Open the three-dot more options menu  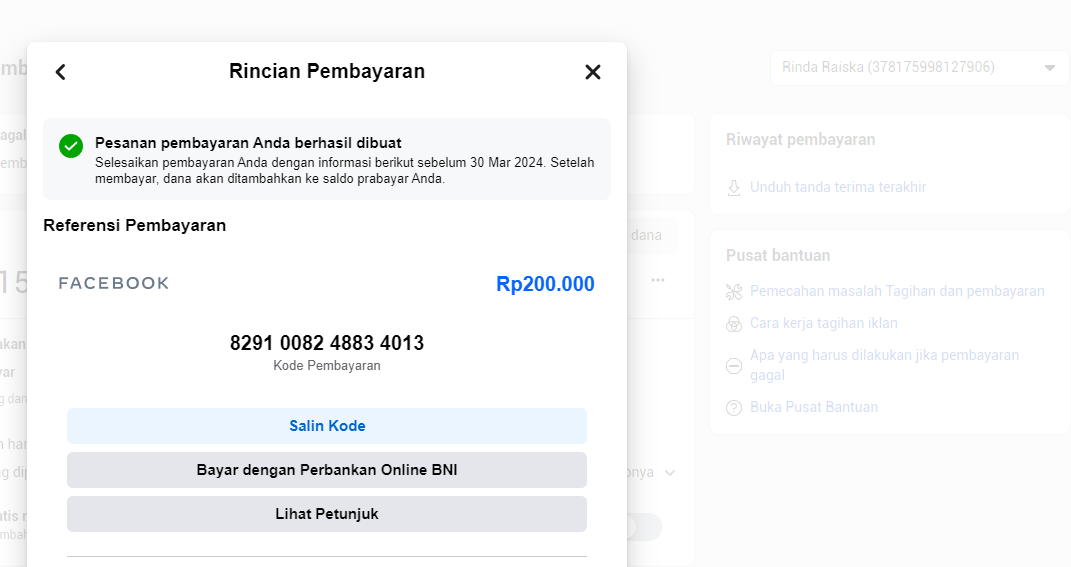coord(658,280)
